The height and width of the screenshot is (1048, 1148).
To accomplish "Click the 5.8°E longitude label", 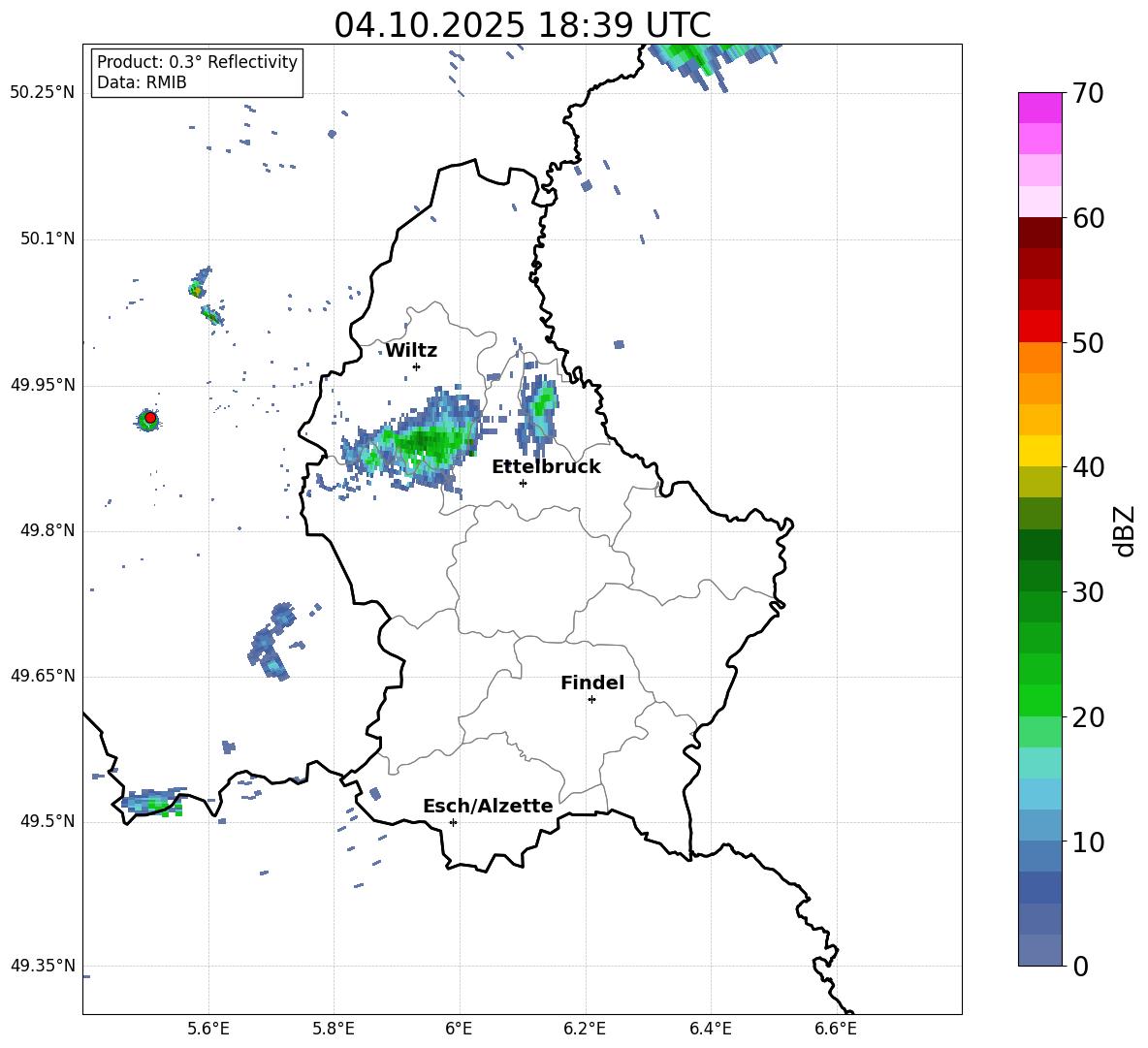I will [334, 1029].
